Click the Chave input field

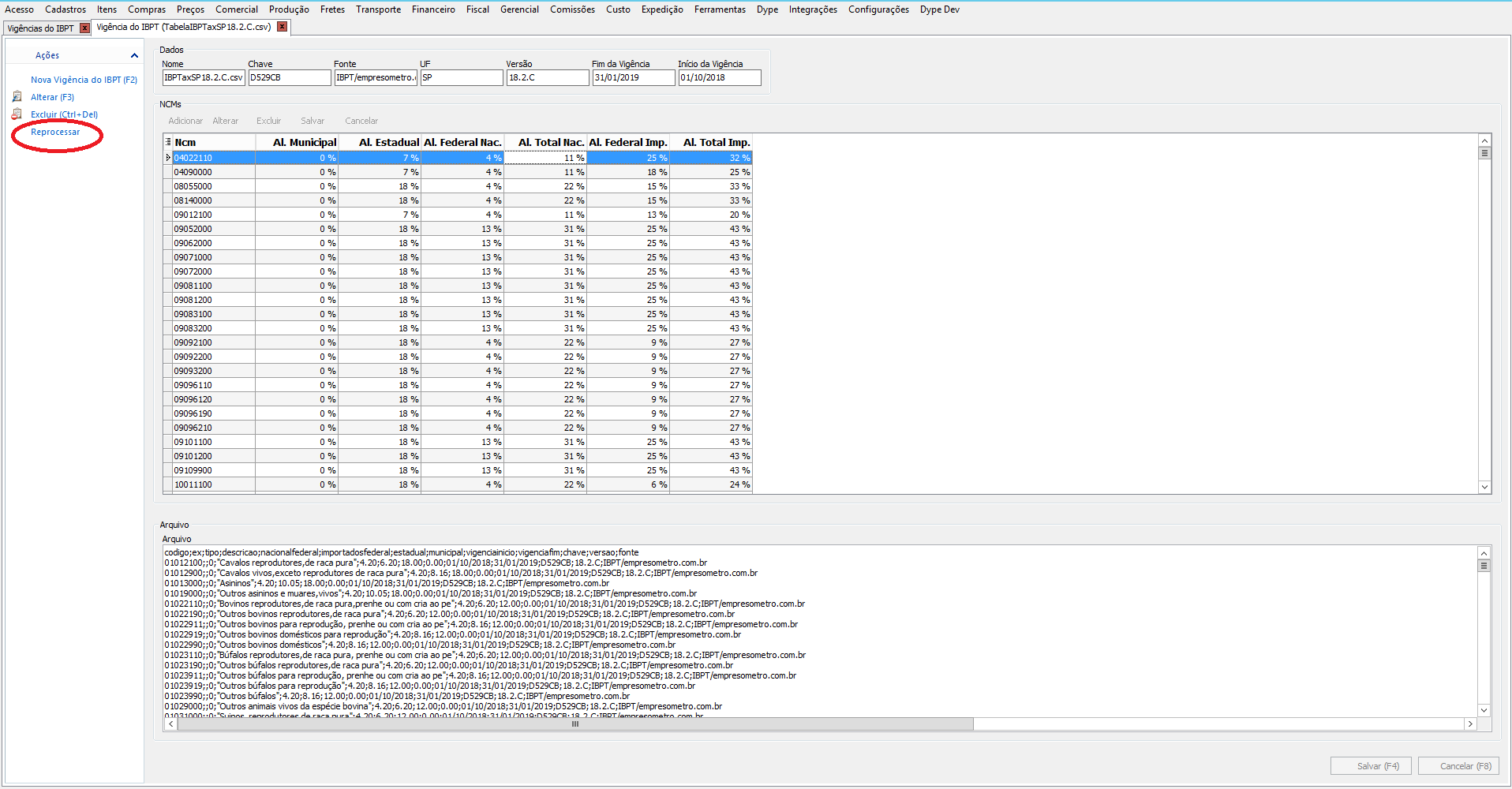click(290, 77)
